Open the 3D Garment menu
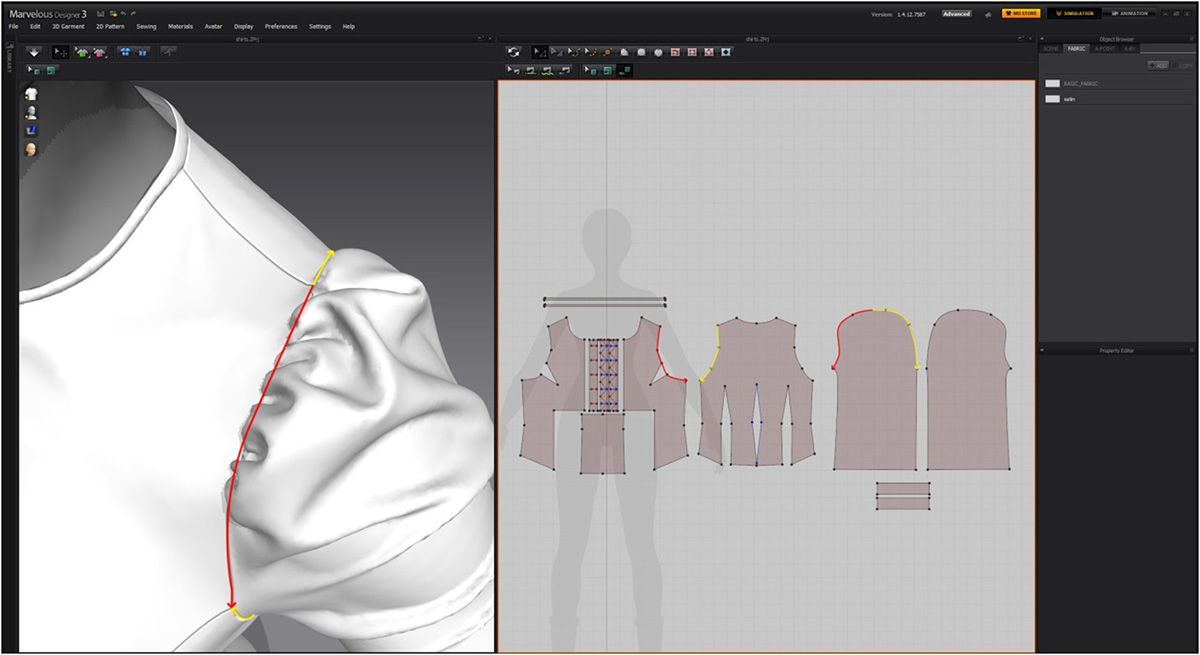The width and height of the screenshot is (1200, 655). 68,27
